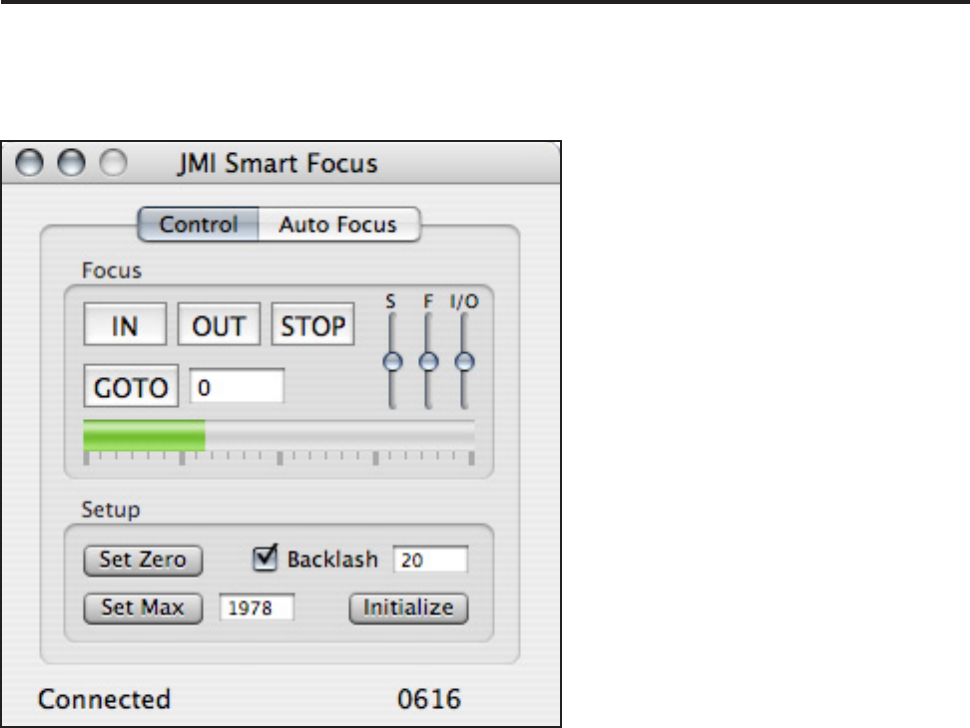Viewport: 970px width, 728px height.
Task: Click the position readout 0616
Action: click(x=429, y=700)
